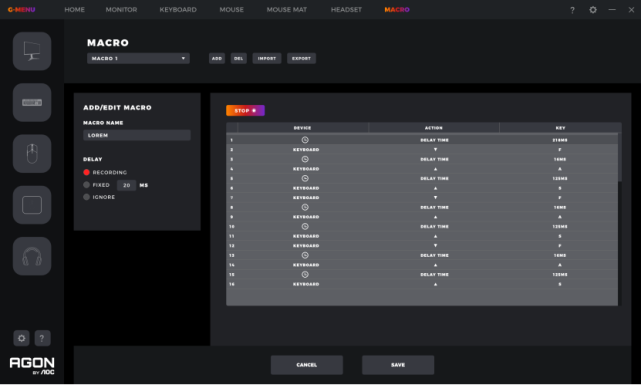This screenshot has width=641, height=385.
Task: Select the keyboard device icon in sidebar
Action: click(x=32, y=103)
